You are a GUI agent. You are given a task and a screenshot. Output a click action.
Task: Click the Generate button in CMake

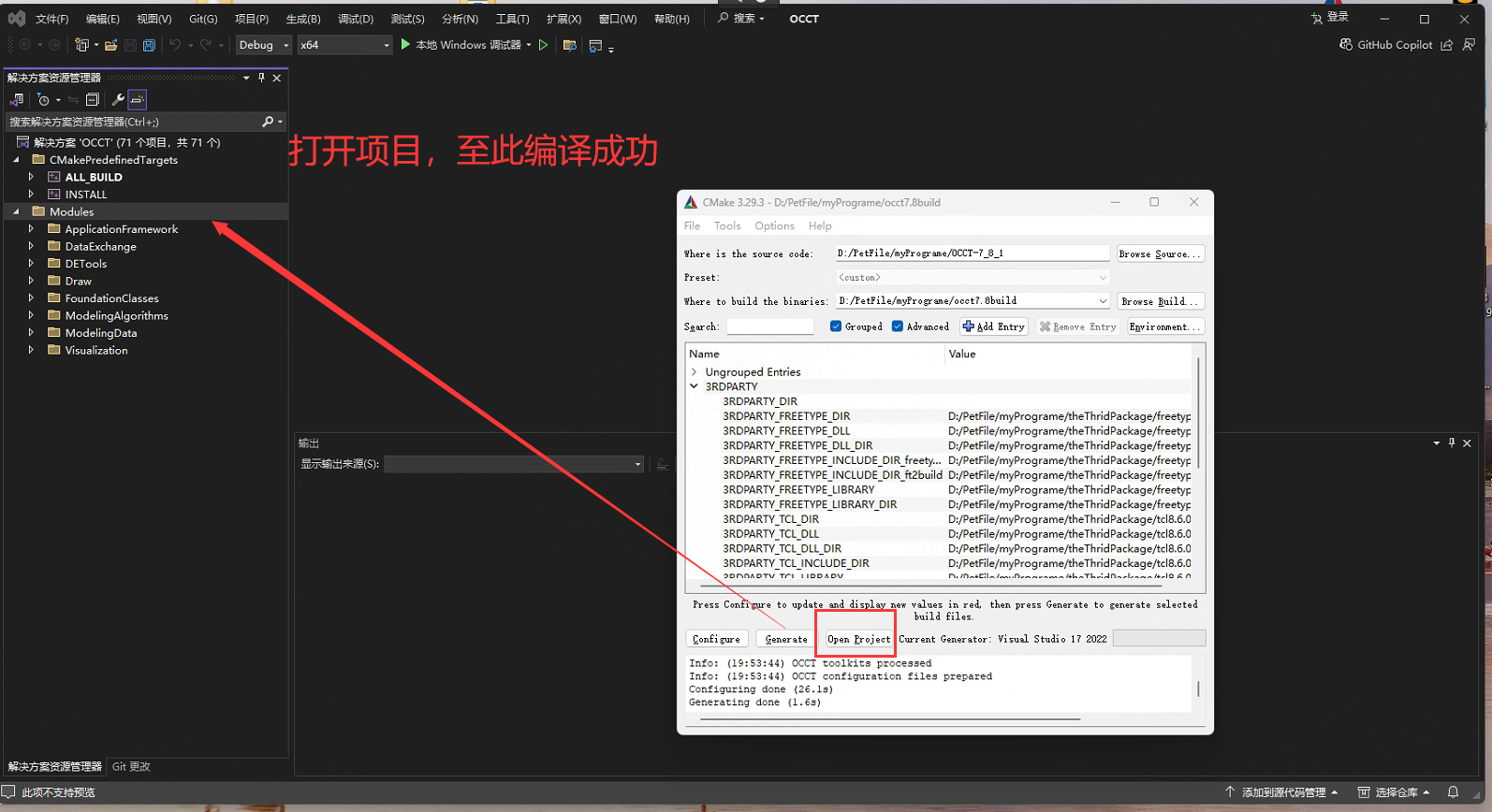pos(786,639)
